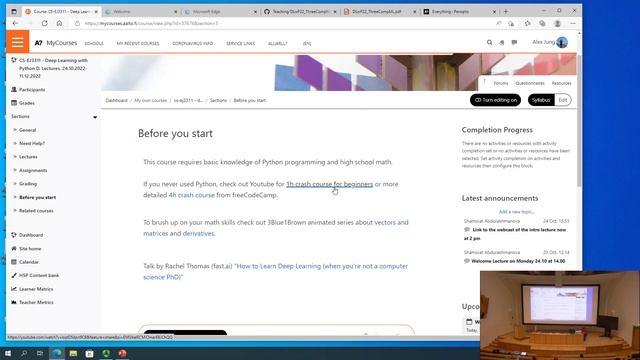Expand the Related courses section
This screenshot has width=640, height=360.
pos(36,211)
